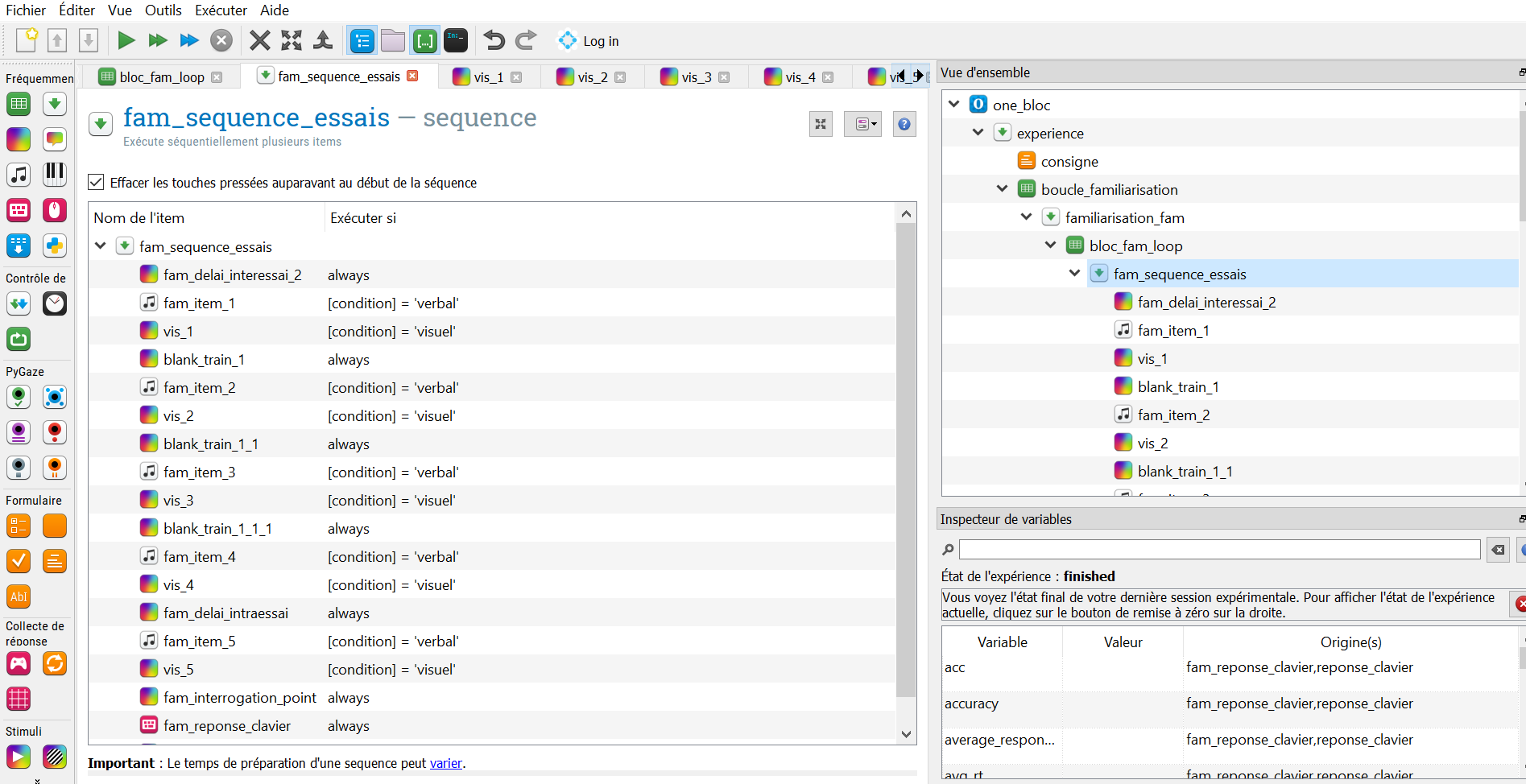1526x784 pixels.
Task: Click the Stop experiment circle icon
Action: pos(221,40)
